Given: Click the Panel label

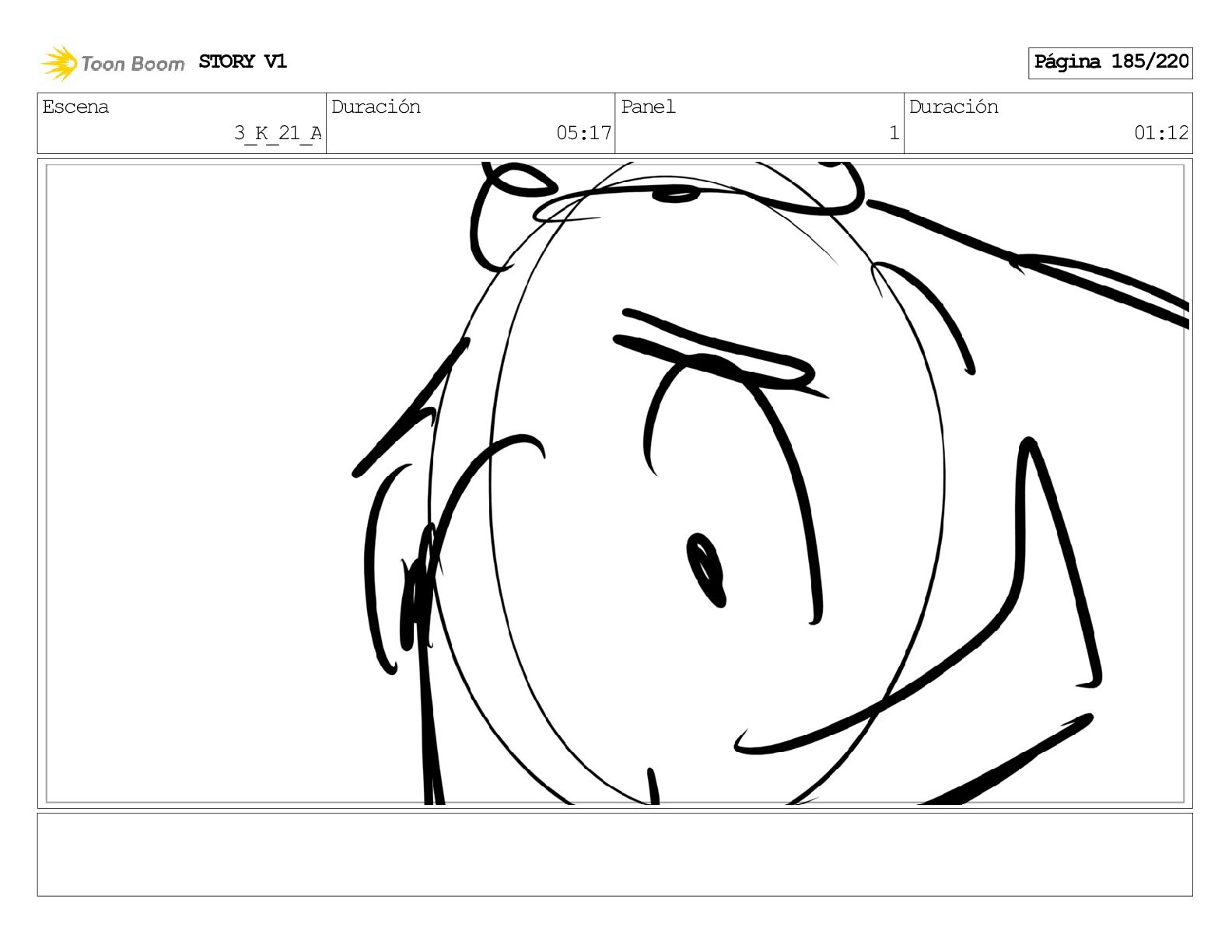Looking at the screenshot, I should [648, 107].
